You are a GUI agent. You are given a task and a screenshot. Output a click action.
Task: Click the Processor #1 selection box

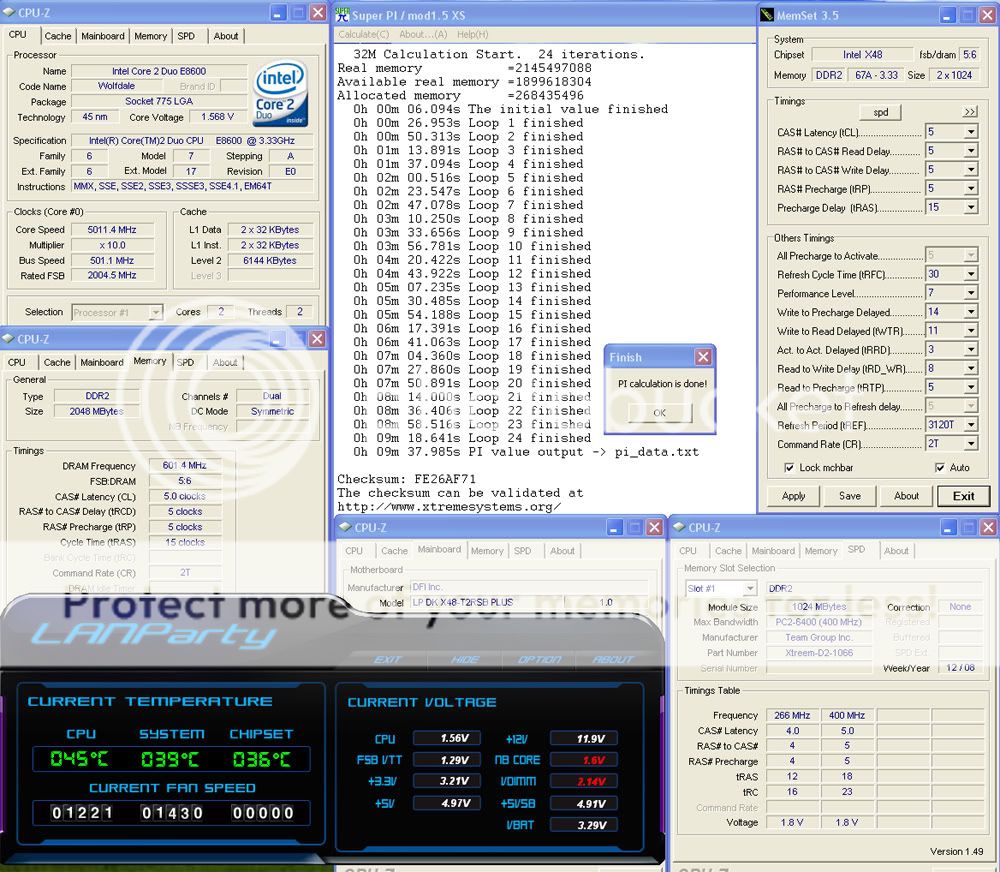click(x=117, y=313)
